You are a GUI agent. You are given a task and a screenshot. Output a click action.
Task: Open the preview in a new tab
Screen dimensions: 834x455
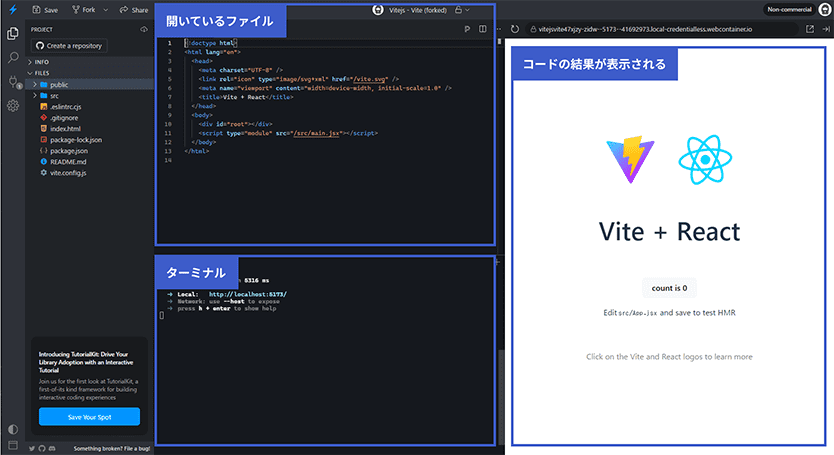pos(810,29)
